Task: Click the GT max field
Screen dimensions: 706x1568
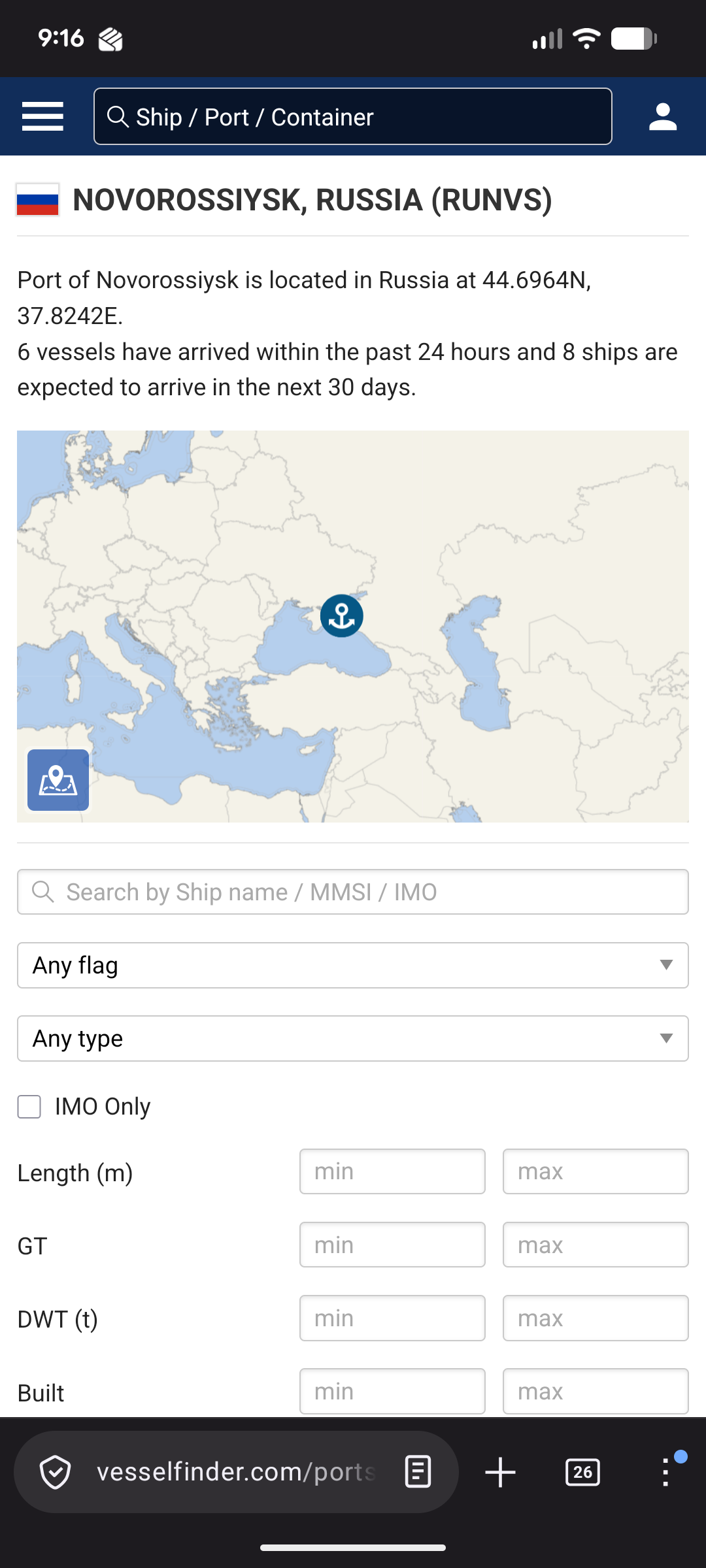Action: pos(596,1245)
